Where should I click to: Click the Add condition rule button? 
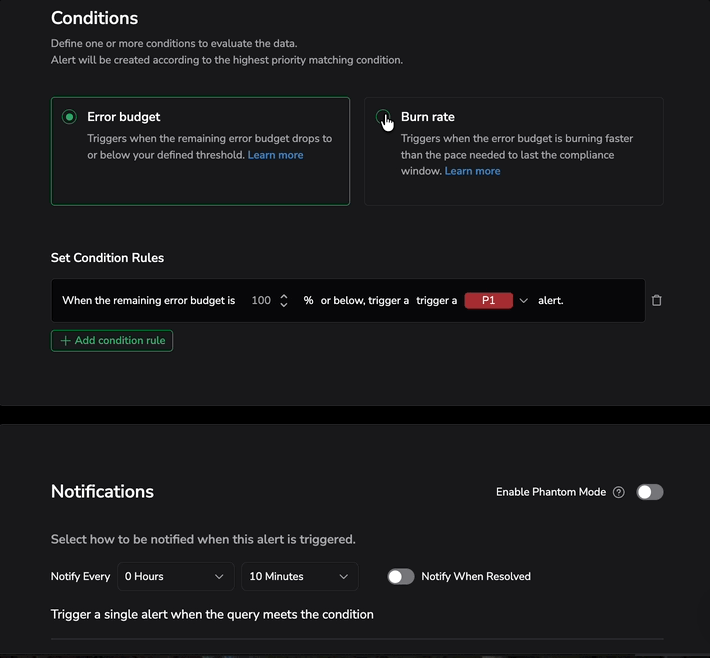[112, 341]
